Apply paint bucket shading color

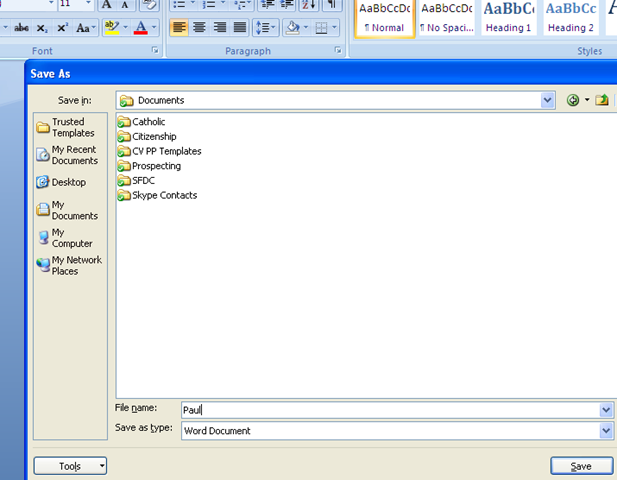click(292, 28)
